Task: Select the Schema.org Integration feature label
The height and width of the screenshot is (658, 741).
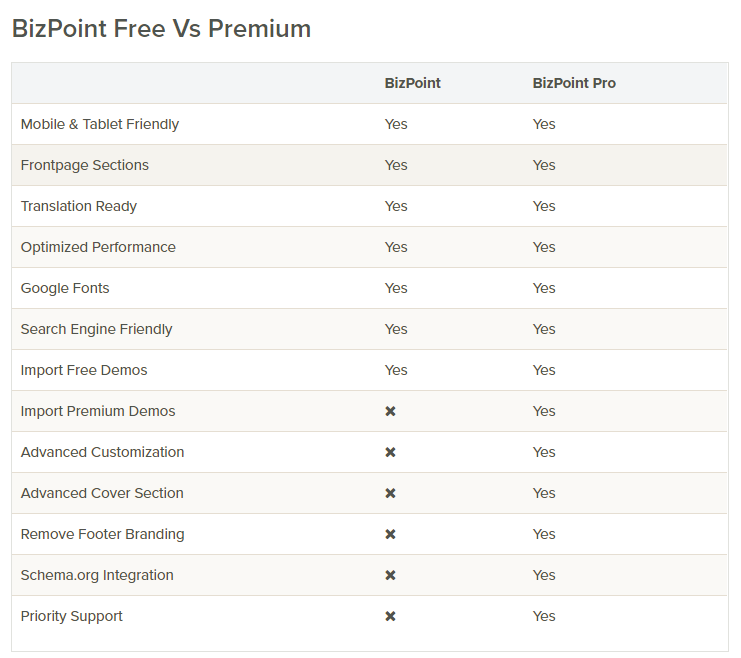Action: pyautogui.click(x=97, y=575)
